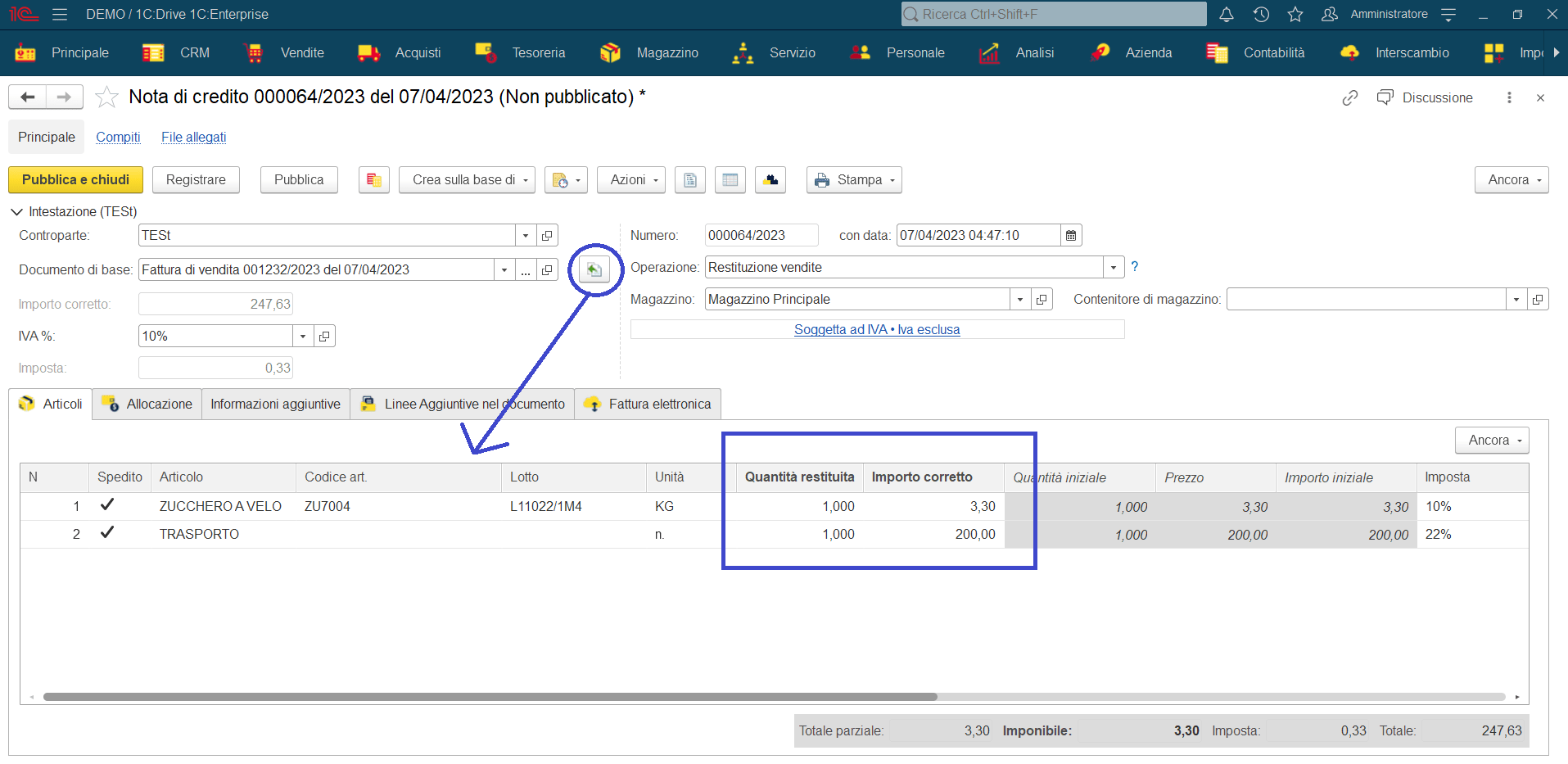Collapse the Intestazione (TESt) section
The image size is (1568, 764).
tap(16, 212)
